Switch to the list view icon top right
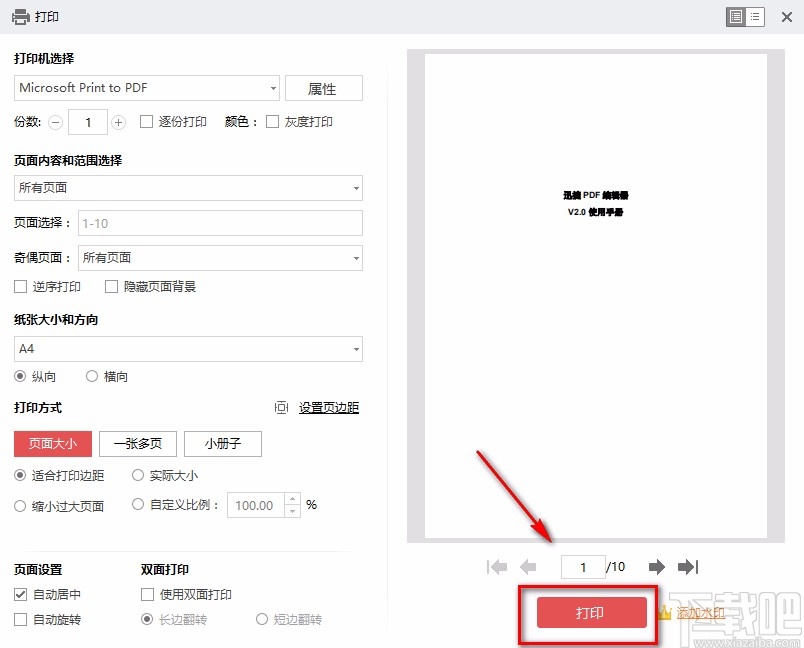The image size is (804, 648). 756,17
